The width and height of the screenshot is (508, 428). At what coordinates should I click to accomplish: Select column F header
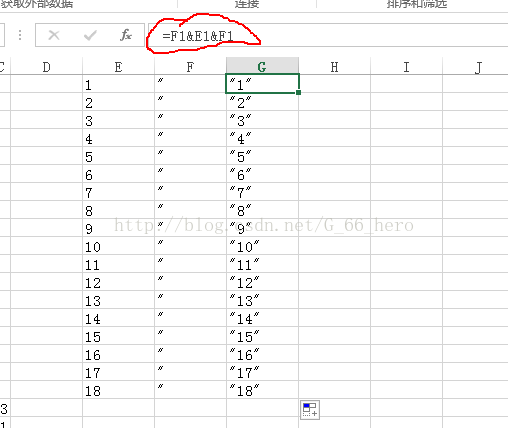(190, 67)
